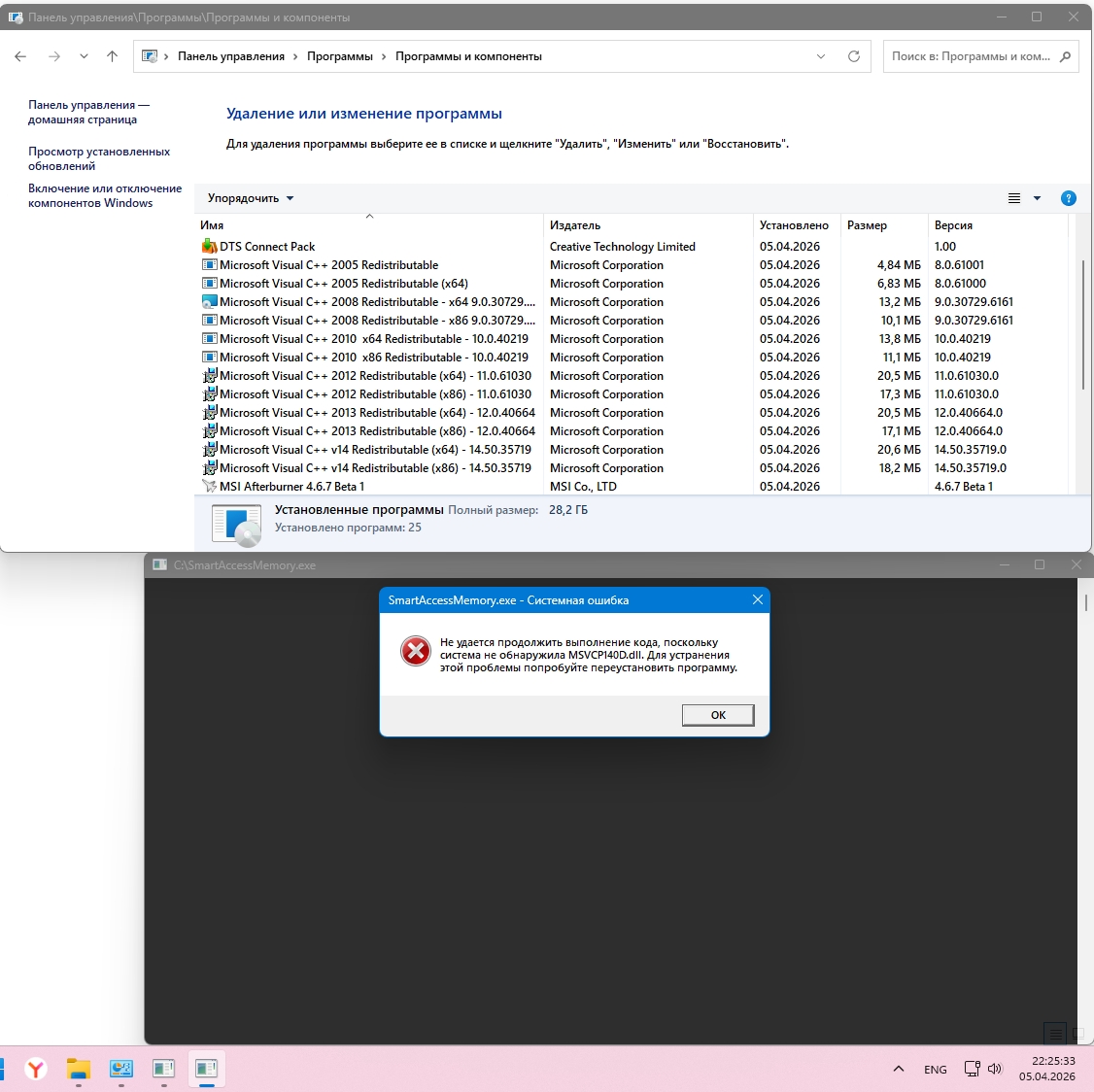Click the programs list vertical scrollbar
The image size is (1094, 1092).
tap(1082, 325)
